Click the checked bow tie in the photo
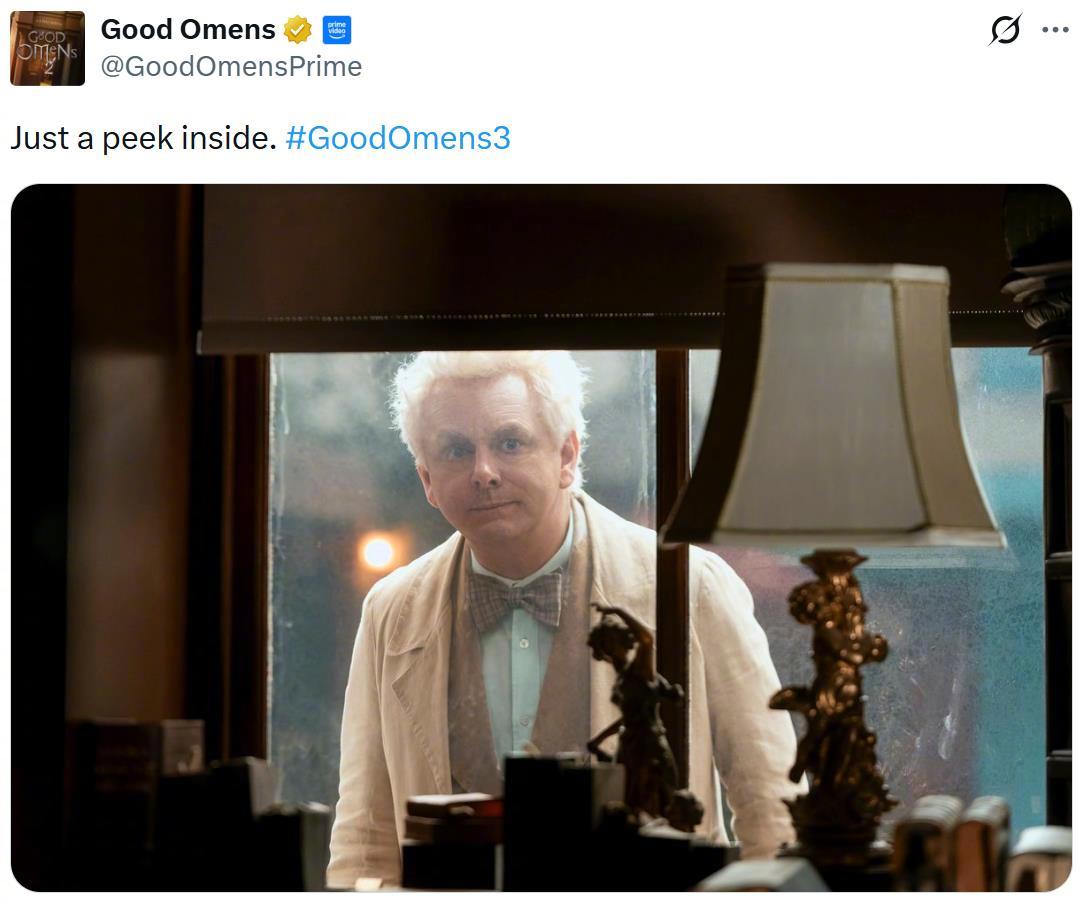The width and height of the screenshot is (1084, 904). tap(516, 601)
